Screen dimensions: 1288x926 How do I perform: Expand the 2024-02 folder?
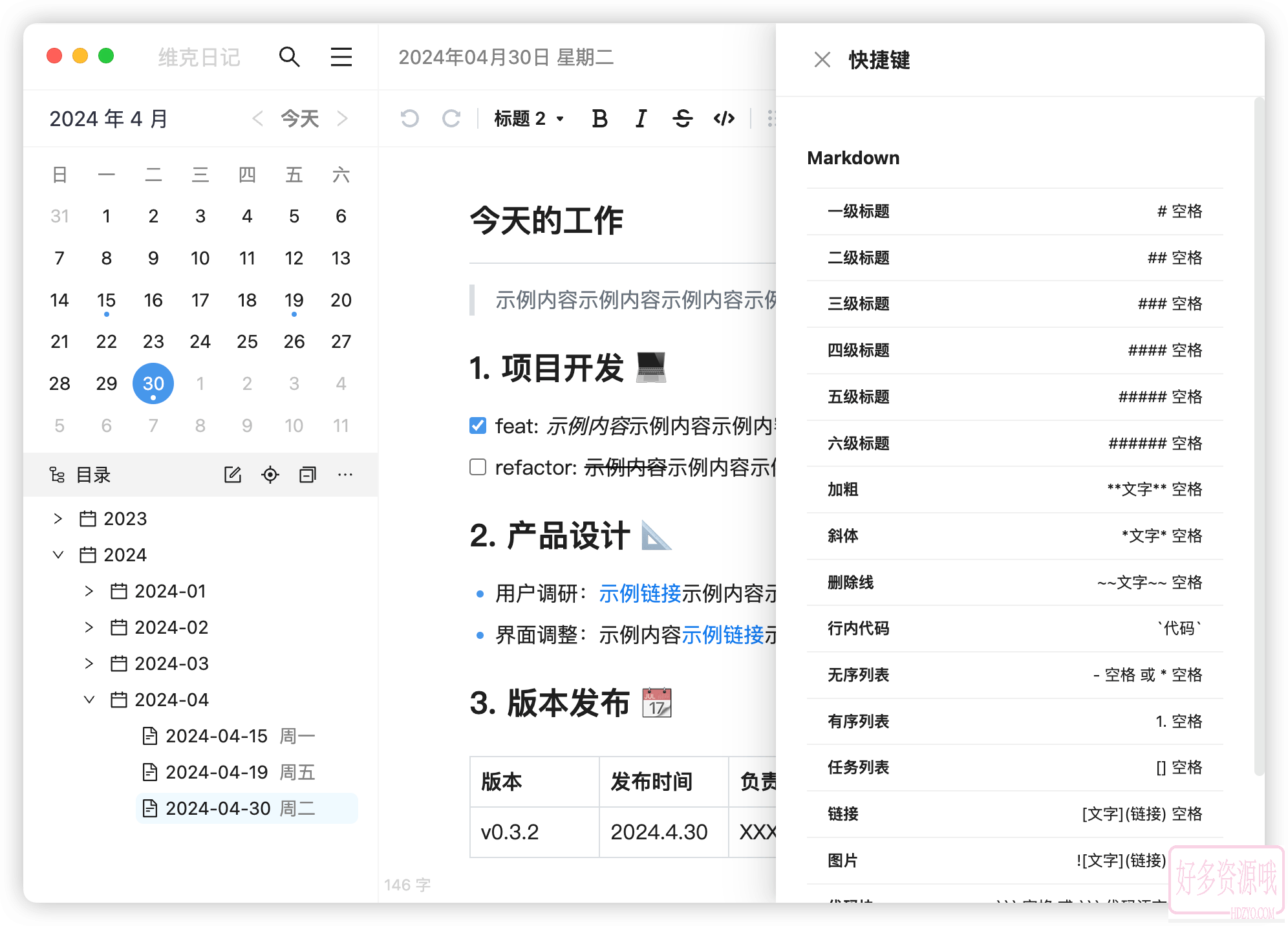89,627
